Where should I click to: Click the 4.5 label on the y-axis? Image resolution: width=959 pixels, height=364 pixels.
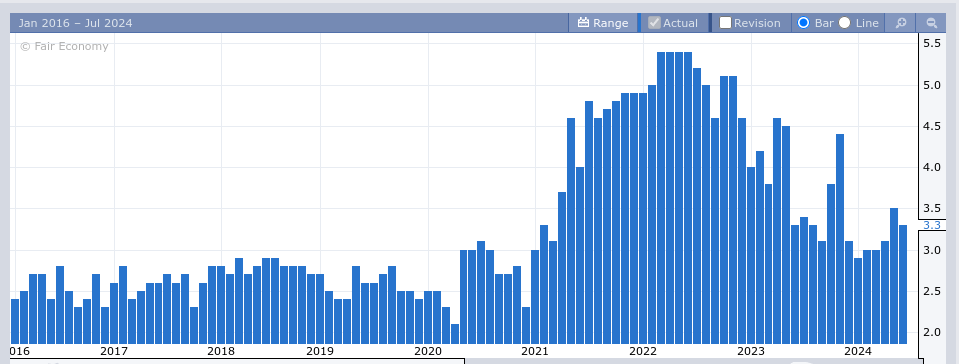coord(932,126)
